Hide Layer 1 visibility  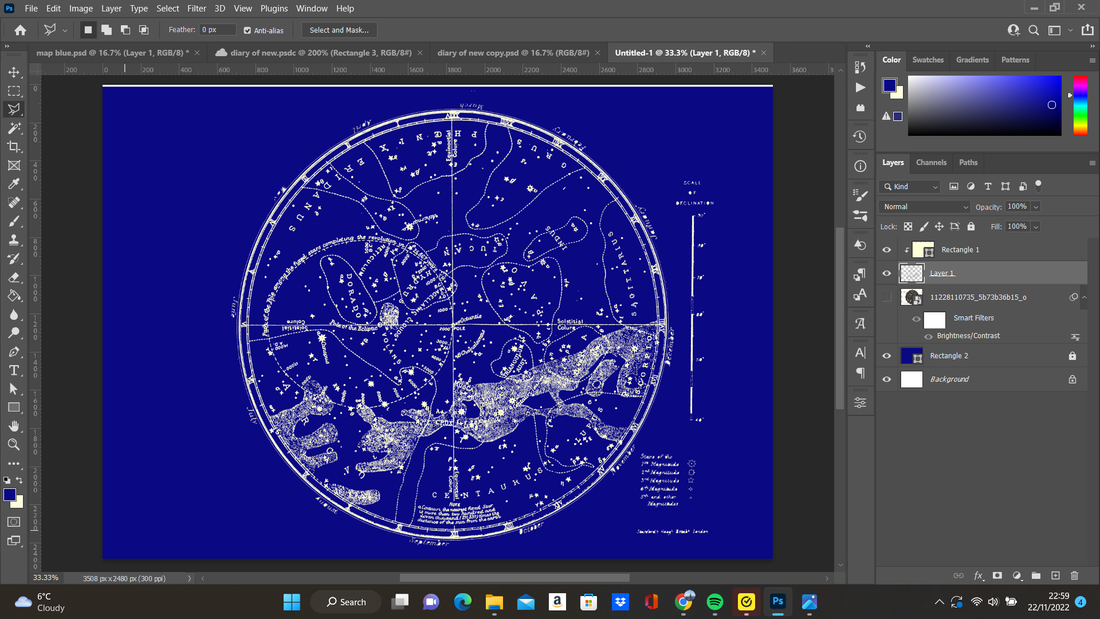click(887, 274)
